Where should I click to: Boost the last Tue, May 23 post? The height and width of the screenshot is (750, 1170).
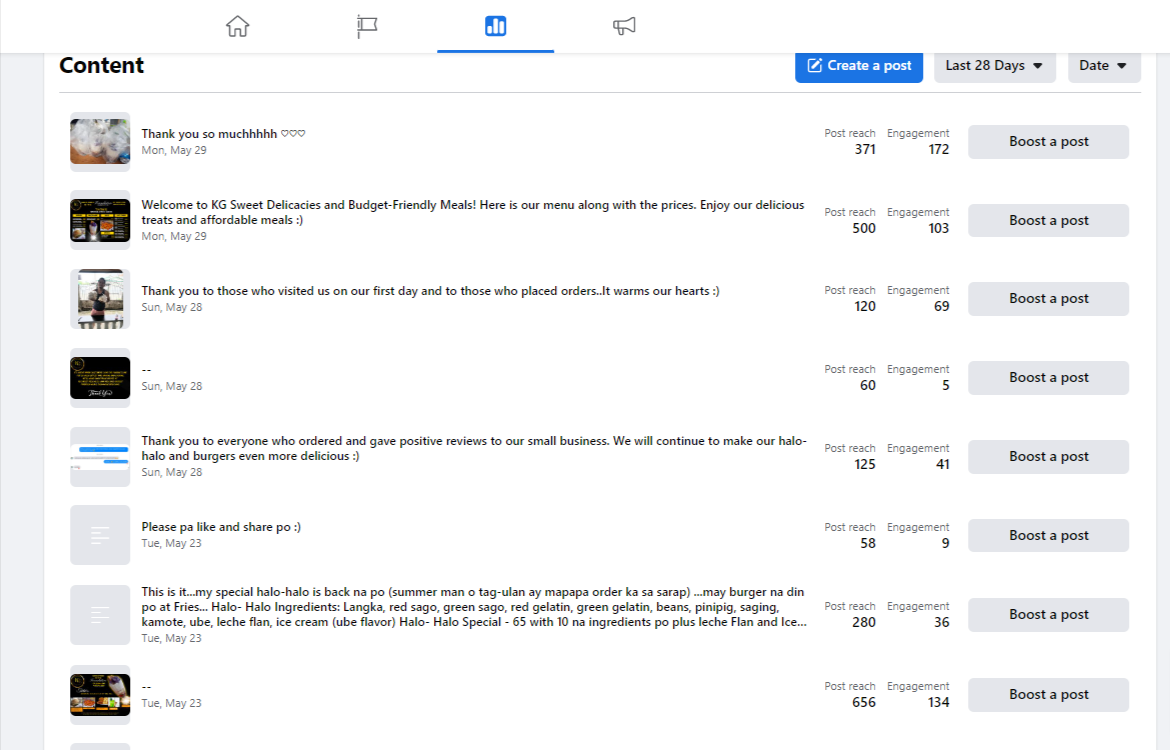[1048, 695]
